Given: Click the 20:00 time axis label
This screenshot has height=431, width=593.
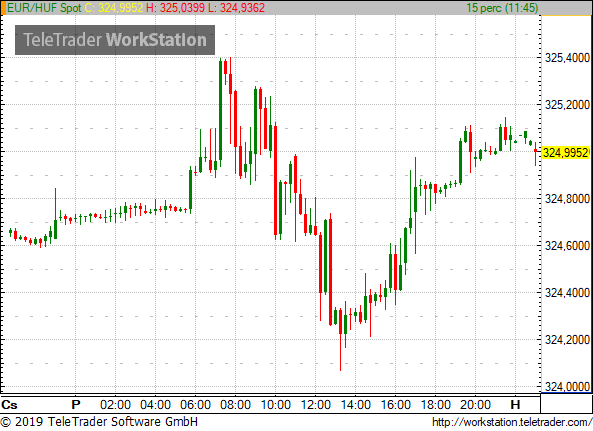Looking at the screenshot, I should click(475, 405).
